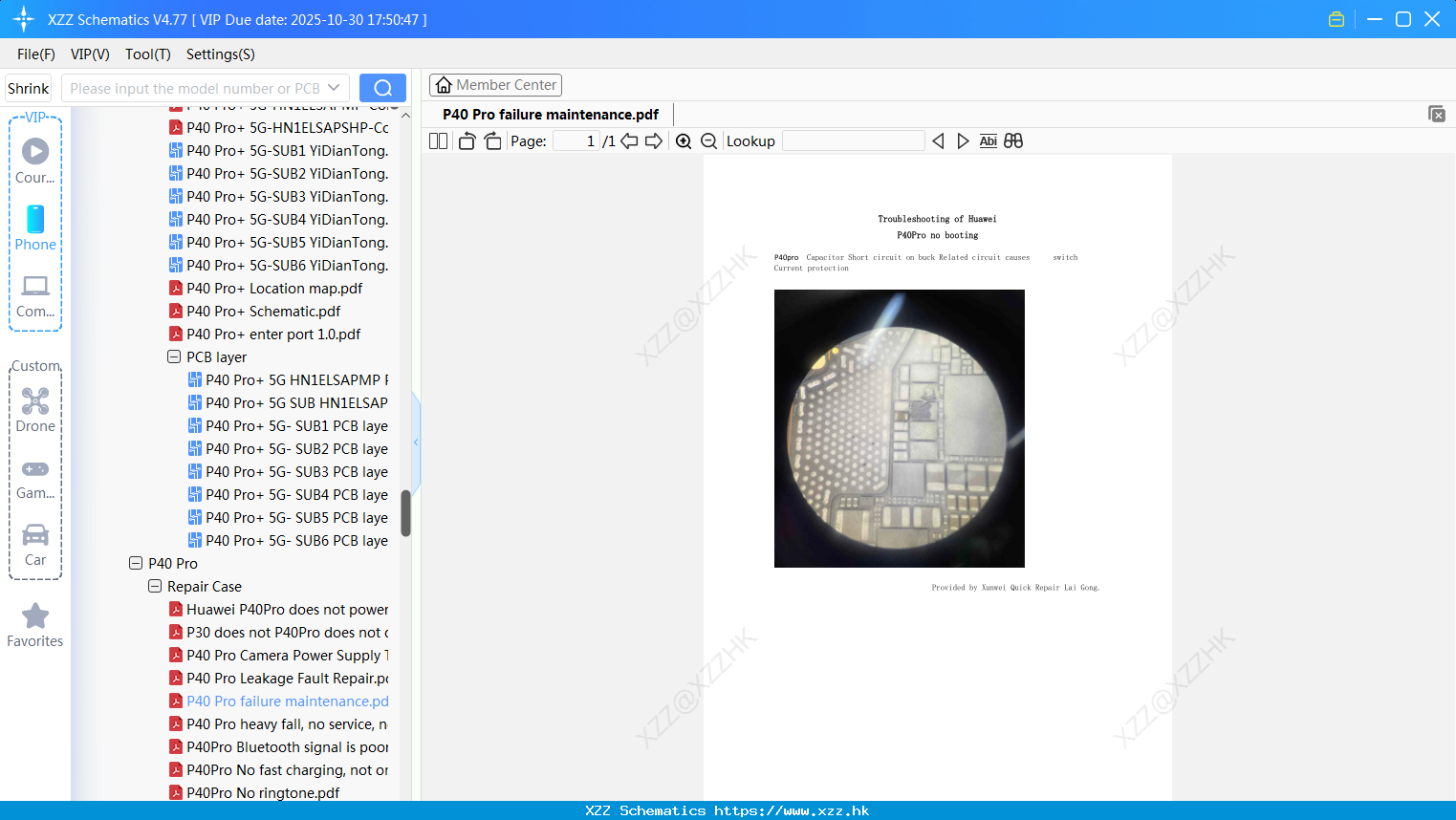Screen dimensions: 1456x820
Task: Click the XZZ Schematics website link
Action: pyautogui.click(x=792, y=810)
